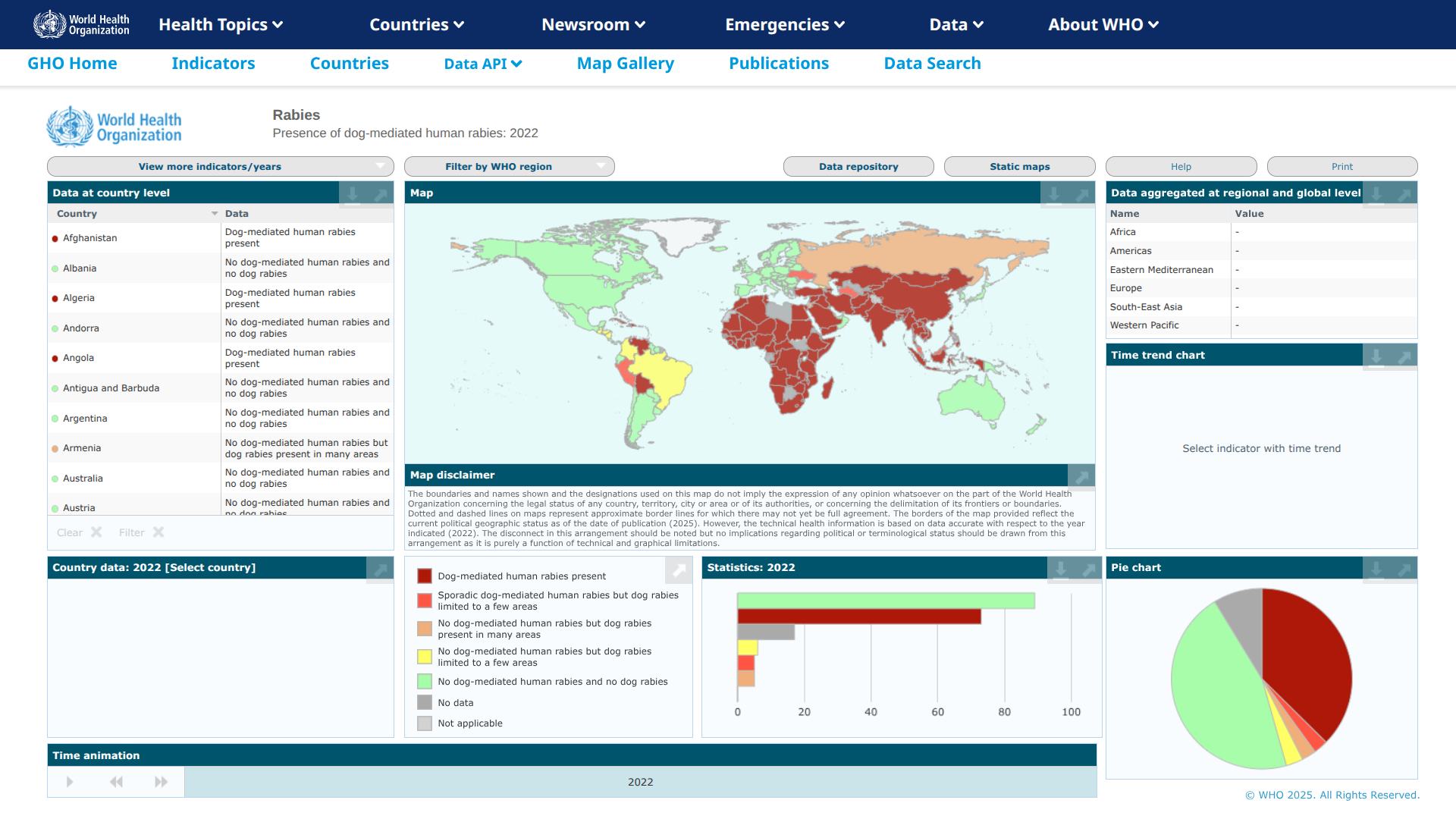
Task: Click the Static maps button
Action: 1019,167
